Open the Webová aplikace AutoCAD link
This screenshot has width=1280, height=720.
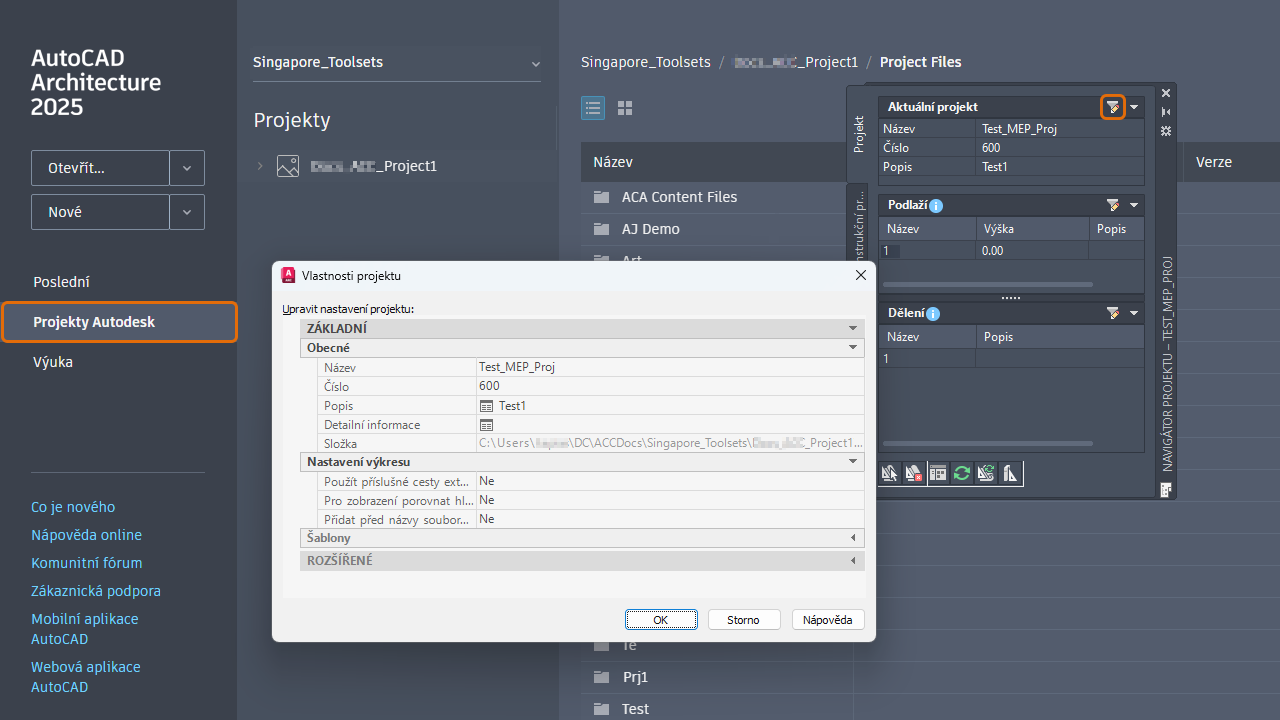86,677
